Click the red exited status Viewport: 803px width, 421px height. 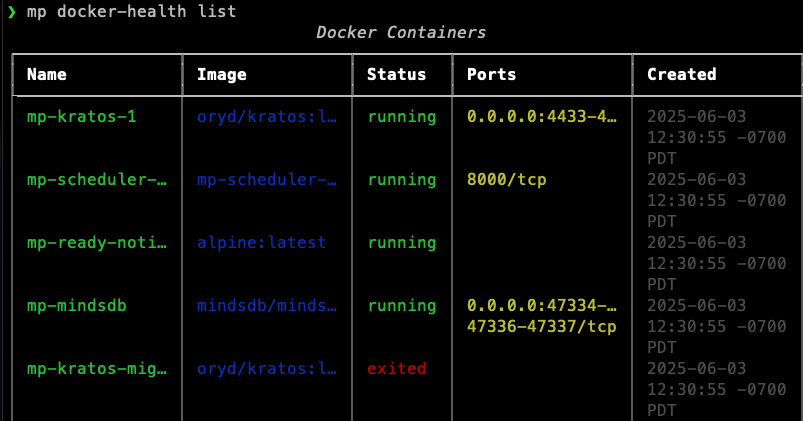click(396, 368)
